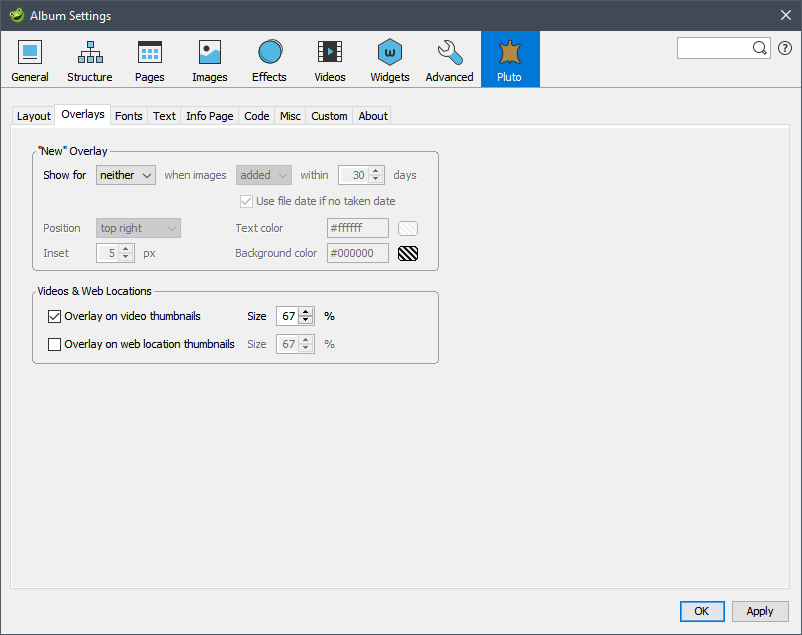Toggle 'Use file date if no taken date'

247,201
